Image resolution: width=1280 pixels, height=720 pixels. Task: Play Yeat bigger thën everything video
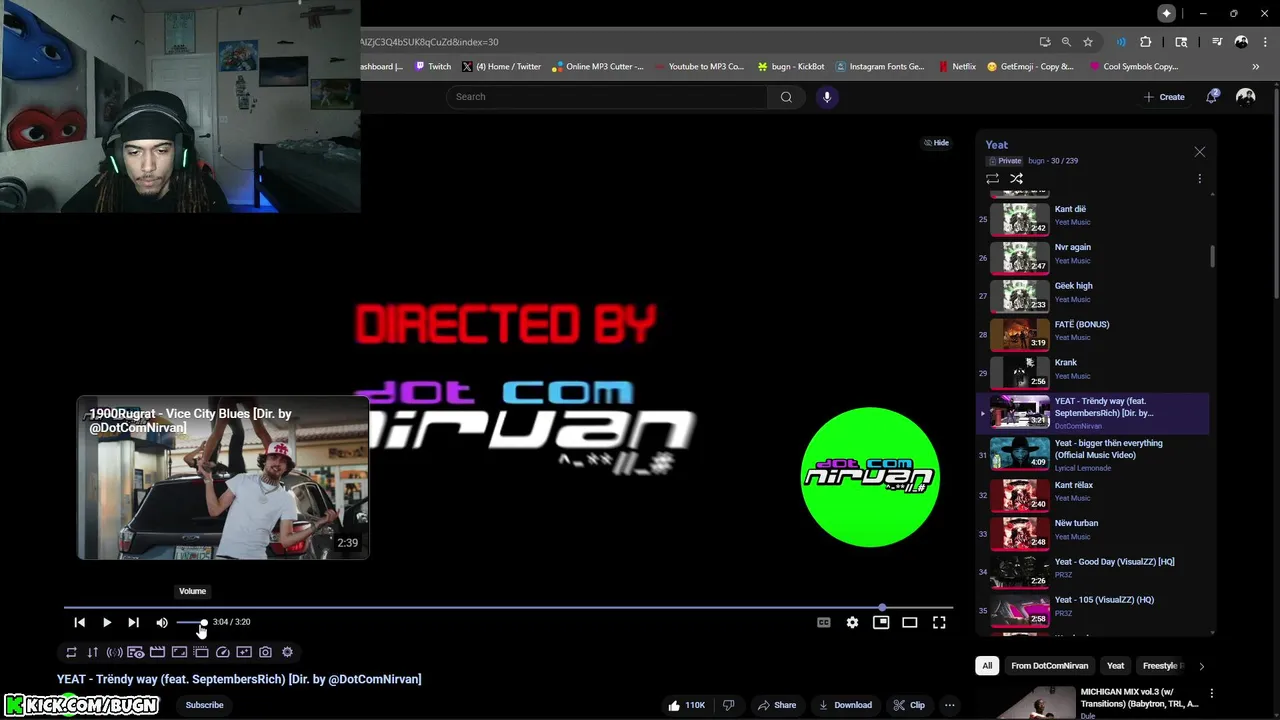1093,453
